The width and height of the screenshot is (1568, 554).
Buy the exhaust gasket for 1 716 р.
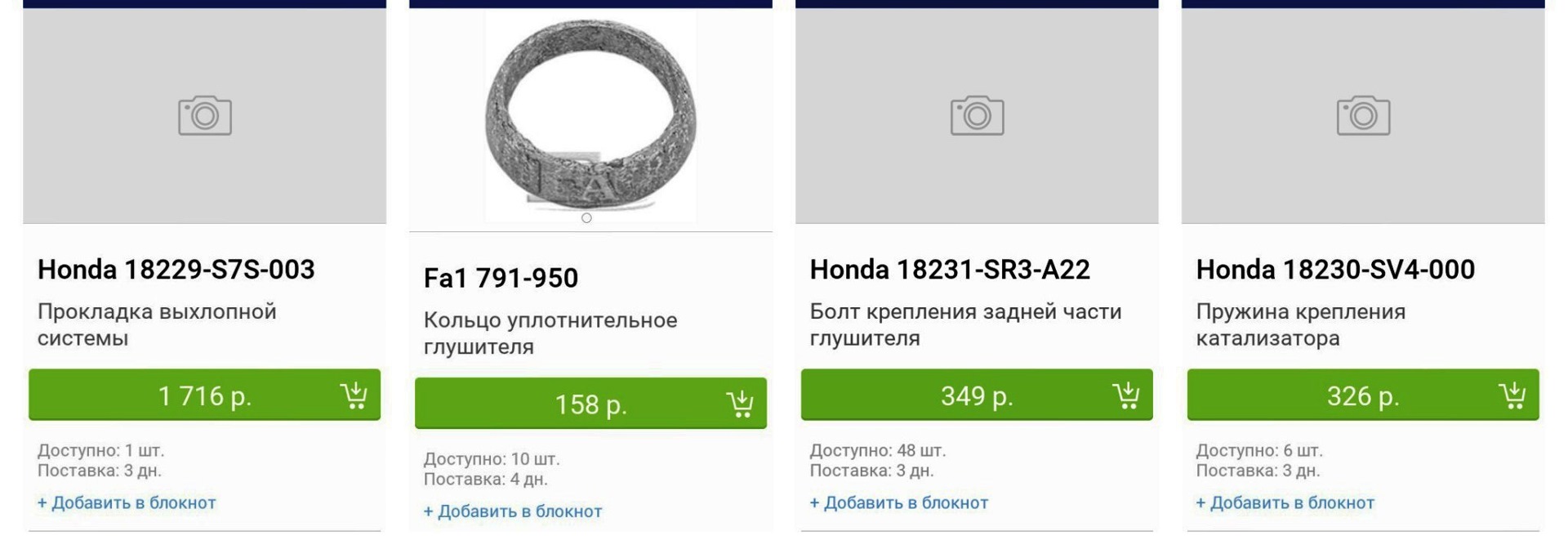tap(204, 395)
